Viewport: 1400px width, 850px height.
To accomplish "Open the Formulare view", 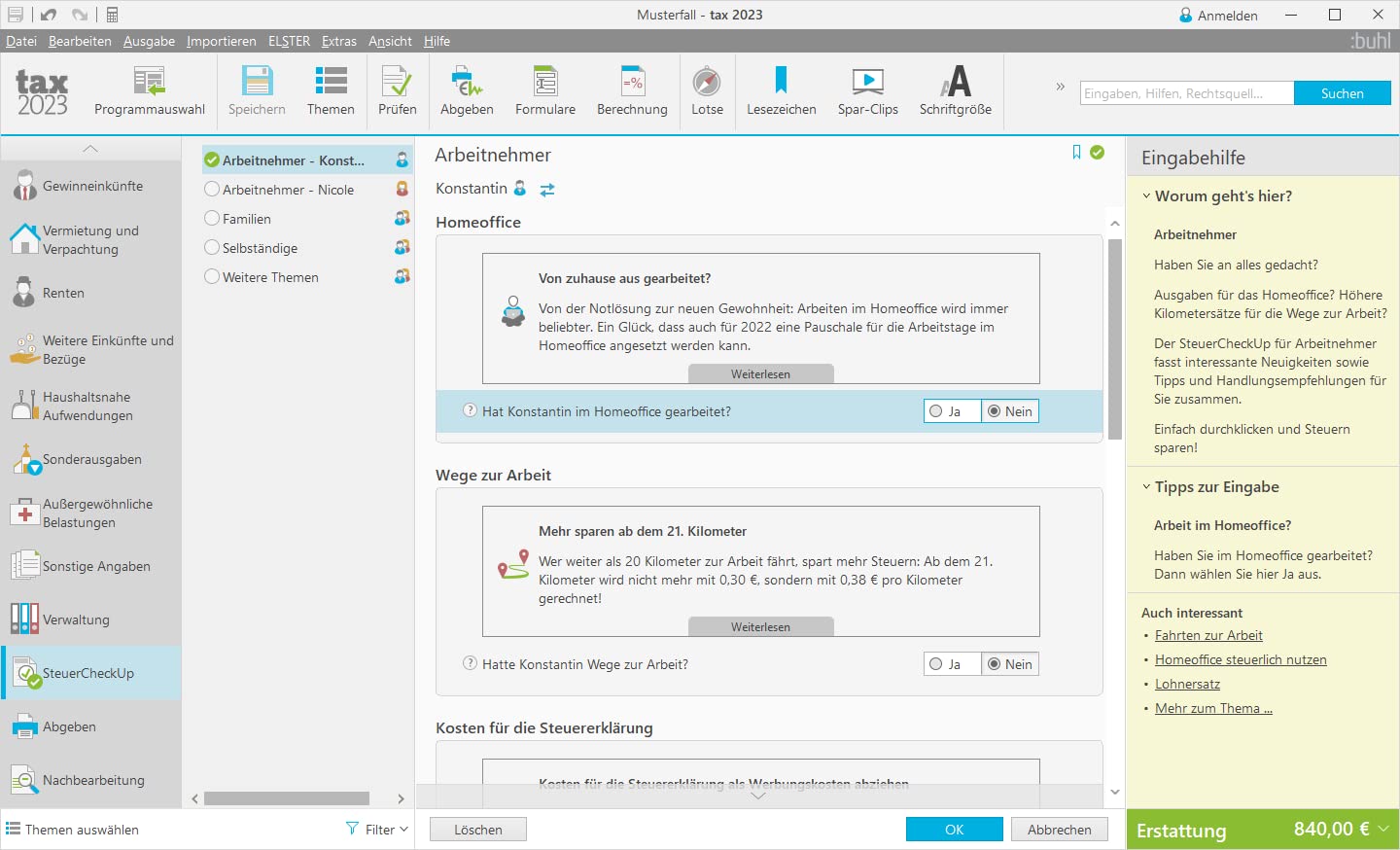I will (545, 91).
